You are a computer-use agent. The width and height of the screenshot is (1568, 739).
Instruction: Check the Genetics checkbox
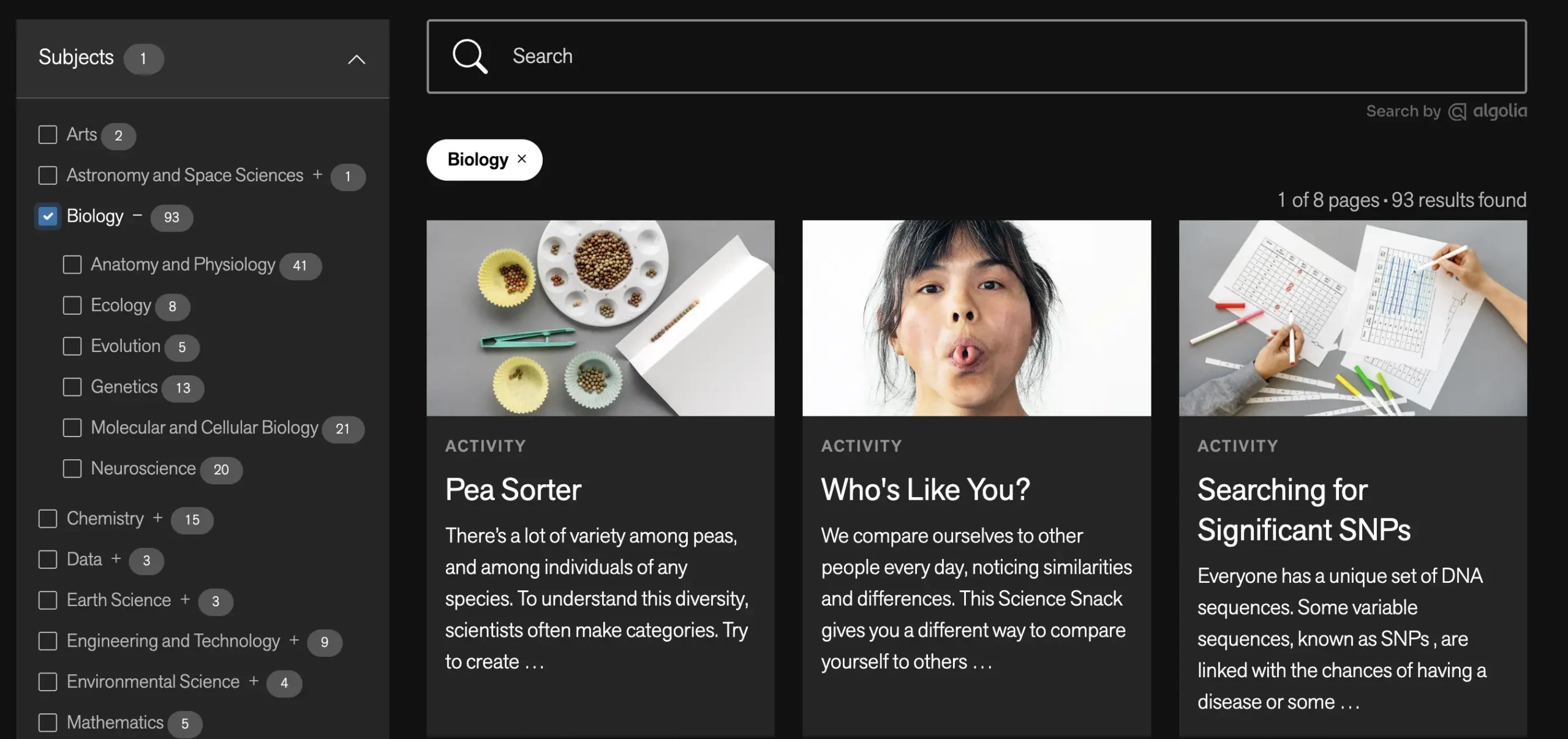click(72, 387)
